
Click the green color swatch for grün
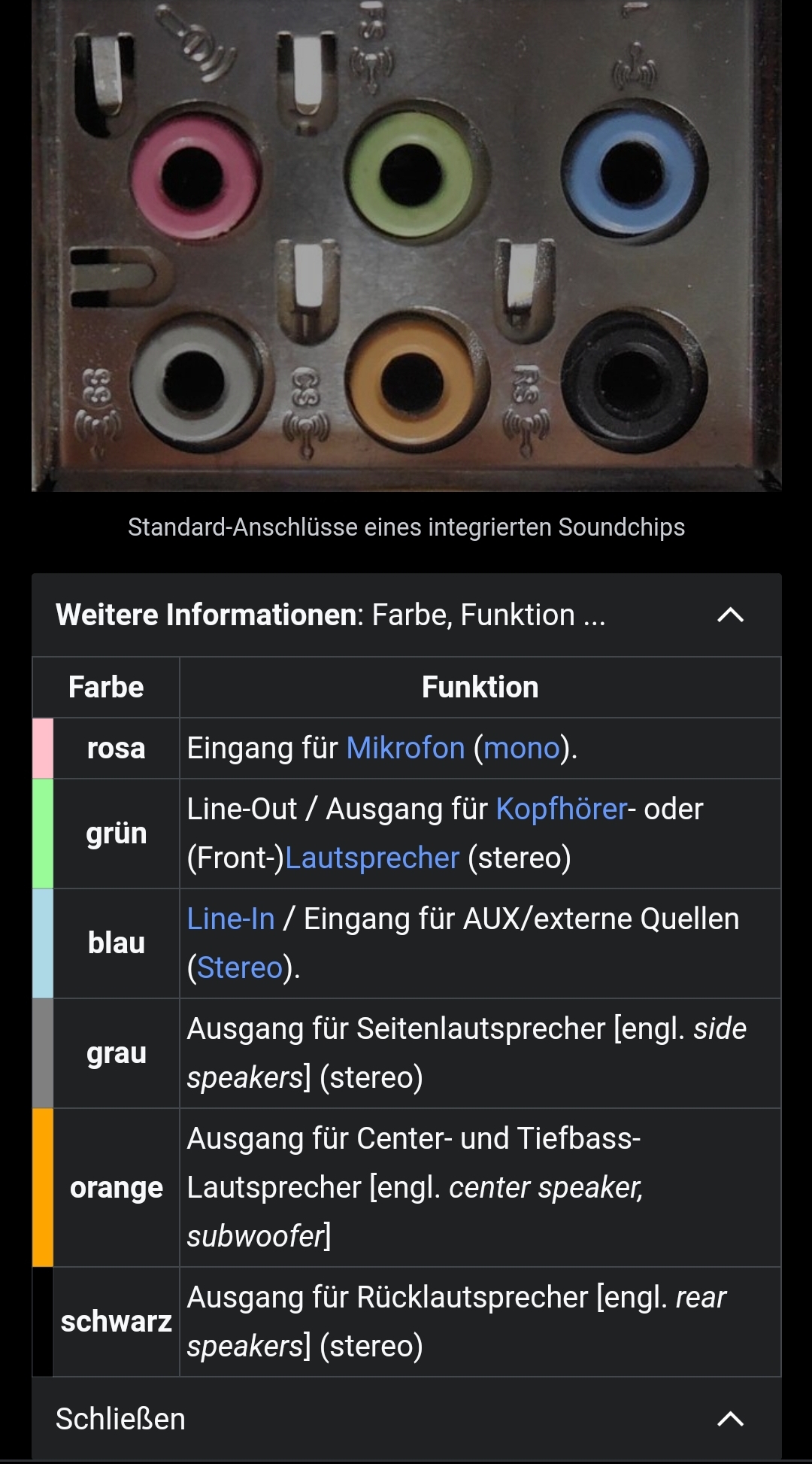(43, 834)
